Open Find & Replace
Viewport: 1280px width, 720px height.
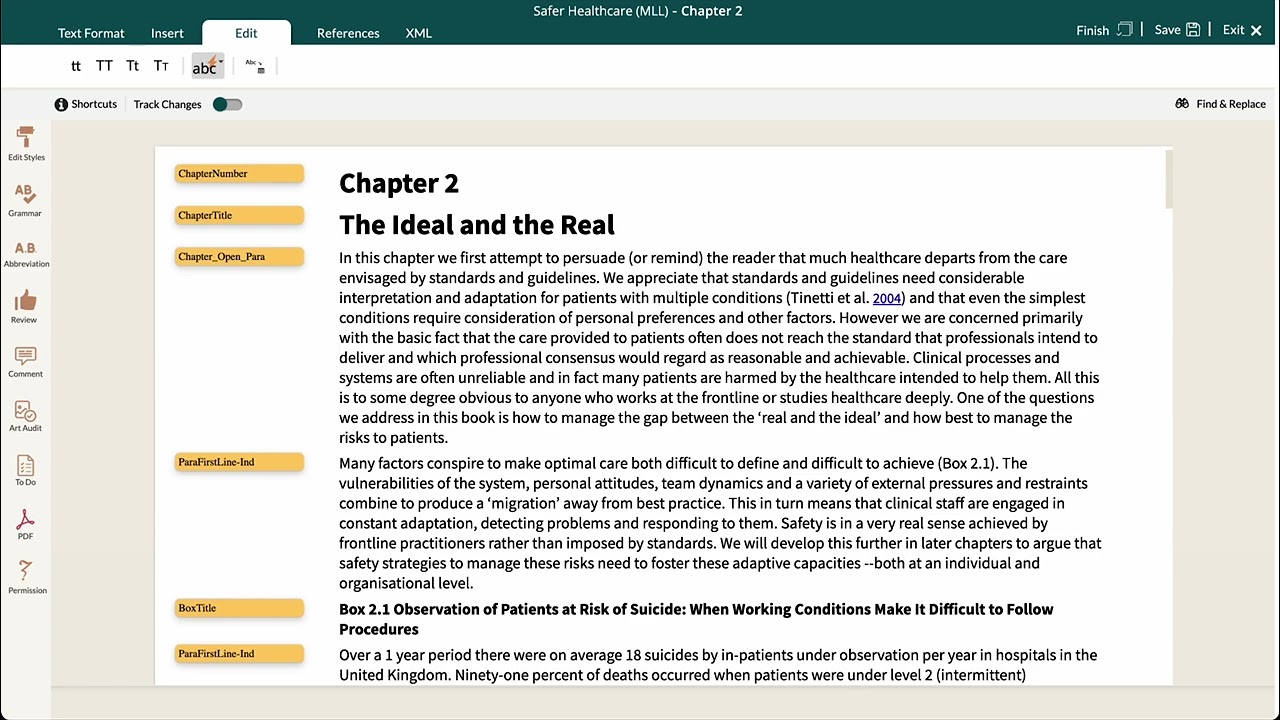pos(1220,104)
